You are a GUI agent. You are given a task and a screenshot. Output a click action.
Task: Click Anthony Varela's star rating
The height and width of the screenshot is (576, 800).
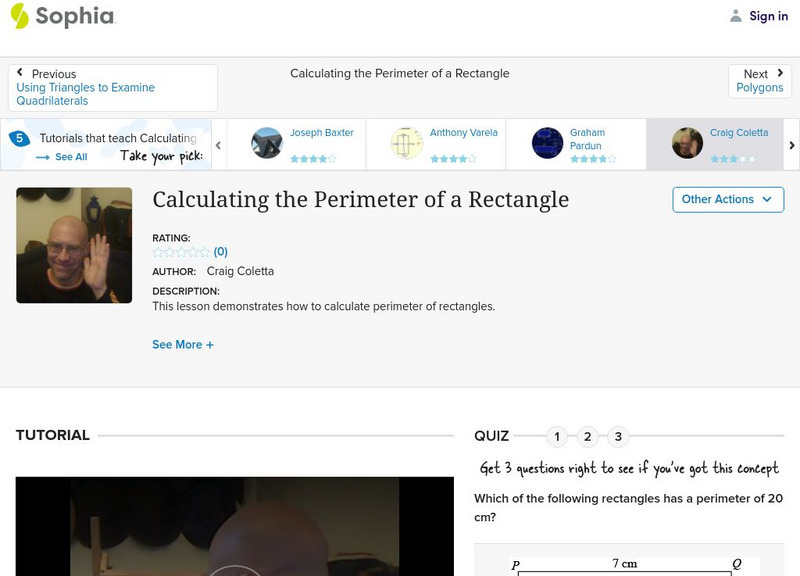[x=453, y=159]
